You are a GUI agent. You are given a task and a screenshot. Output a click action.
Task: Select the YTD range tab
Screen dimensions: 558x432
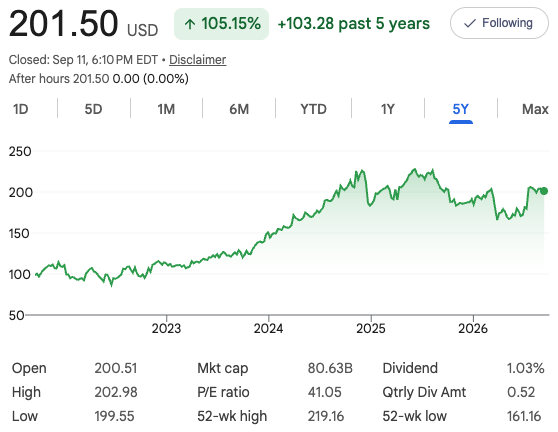(x=313, y=109)
